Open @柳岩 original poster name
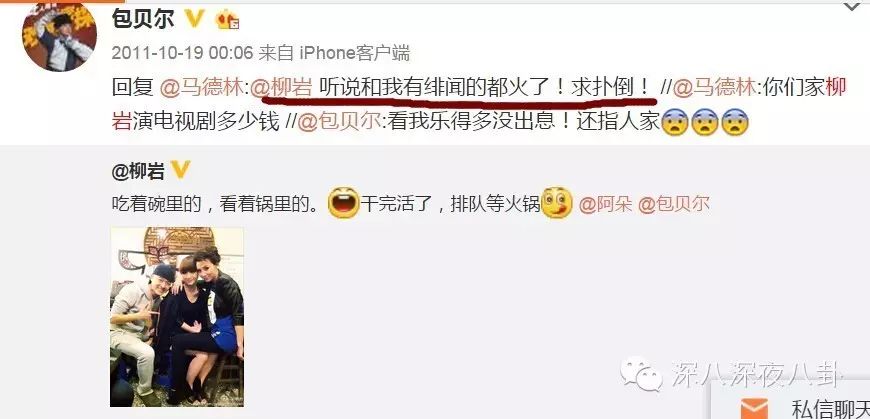 click(138, 172)
